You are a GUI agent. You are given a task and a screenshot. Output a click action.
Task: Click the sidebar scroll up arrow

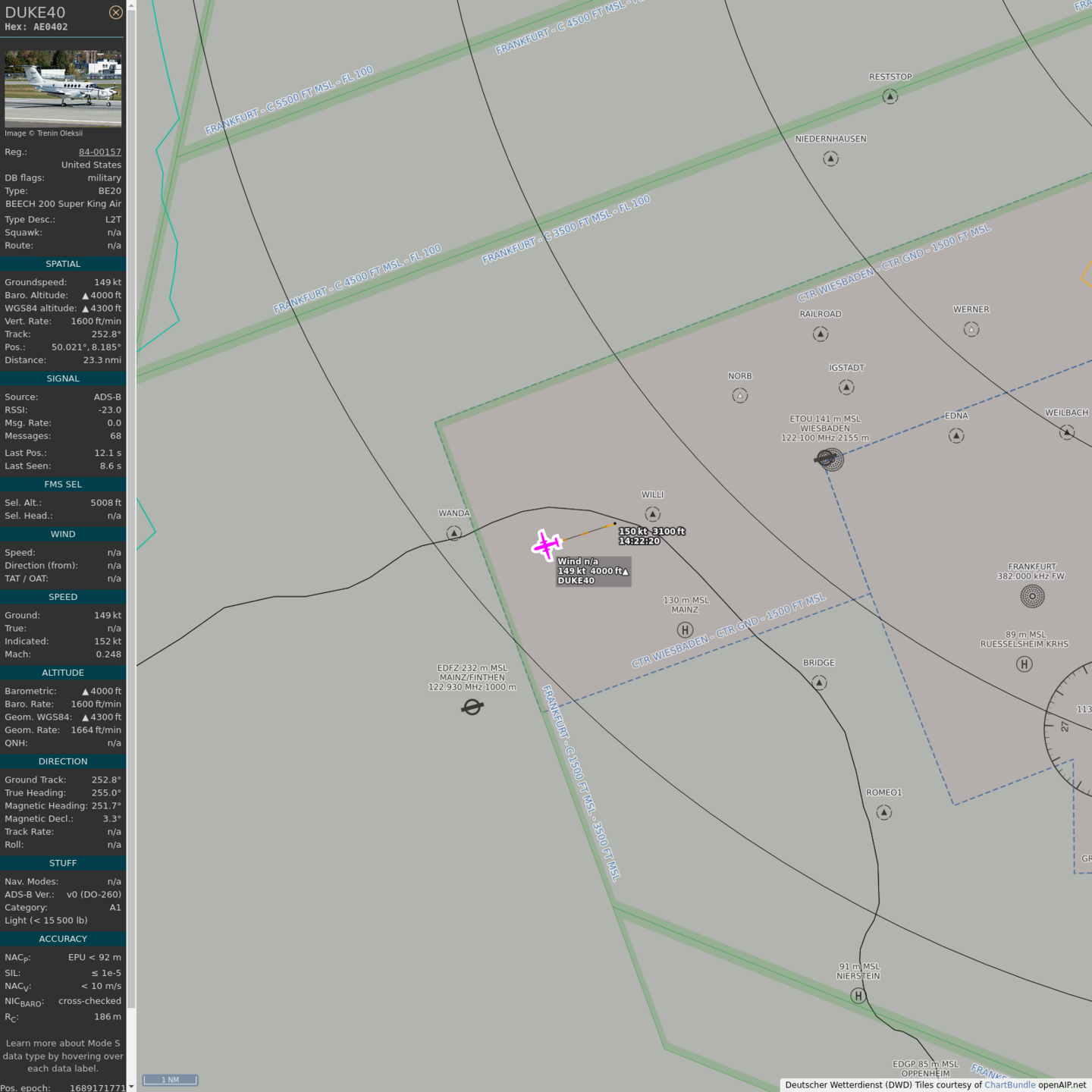131,5
